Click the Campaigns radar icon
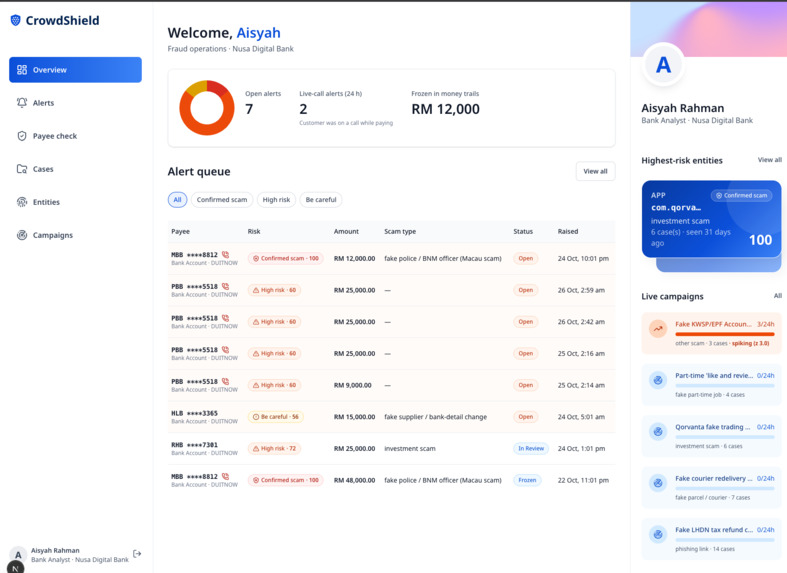 coord(22,235)
